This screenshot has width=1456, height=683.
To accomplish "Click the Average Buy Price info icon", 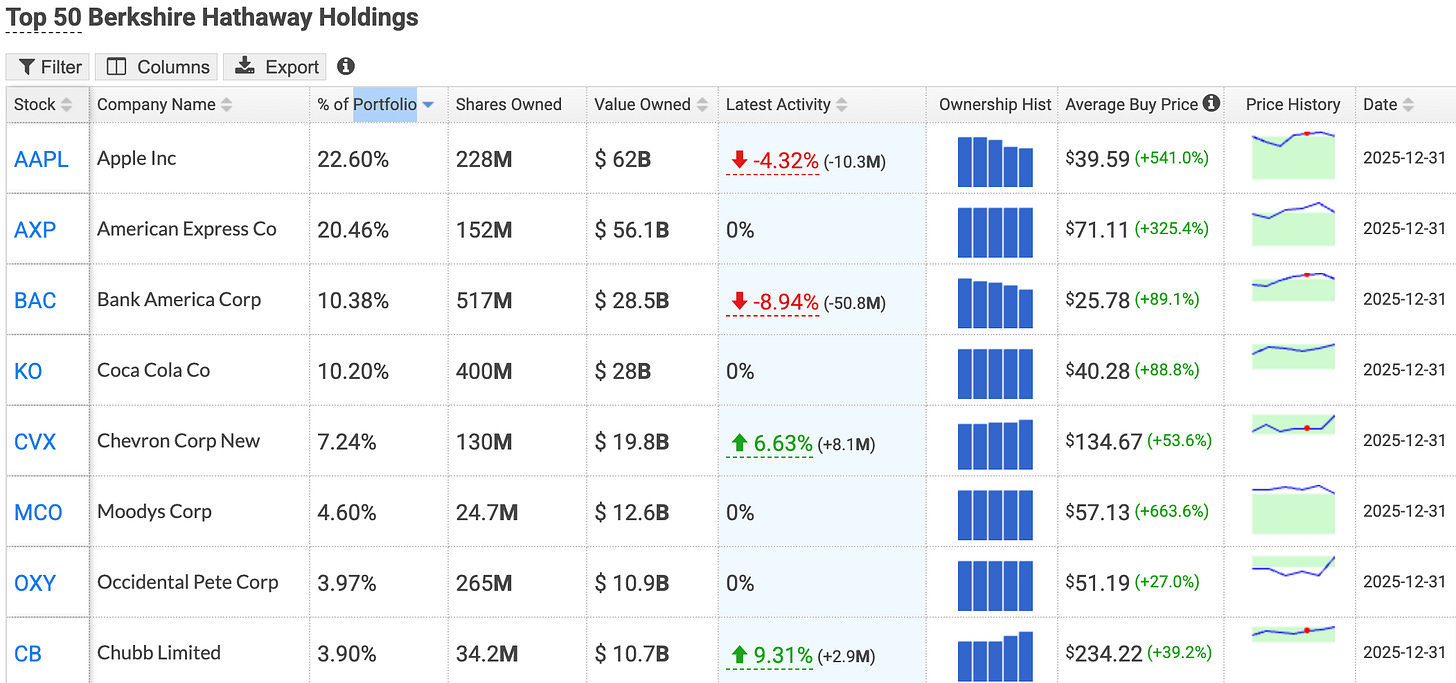I will [1211, 103].
